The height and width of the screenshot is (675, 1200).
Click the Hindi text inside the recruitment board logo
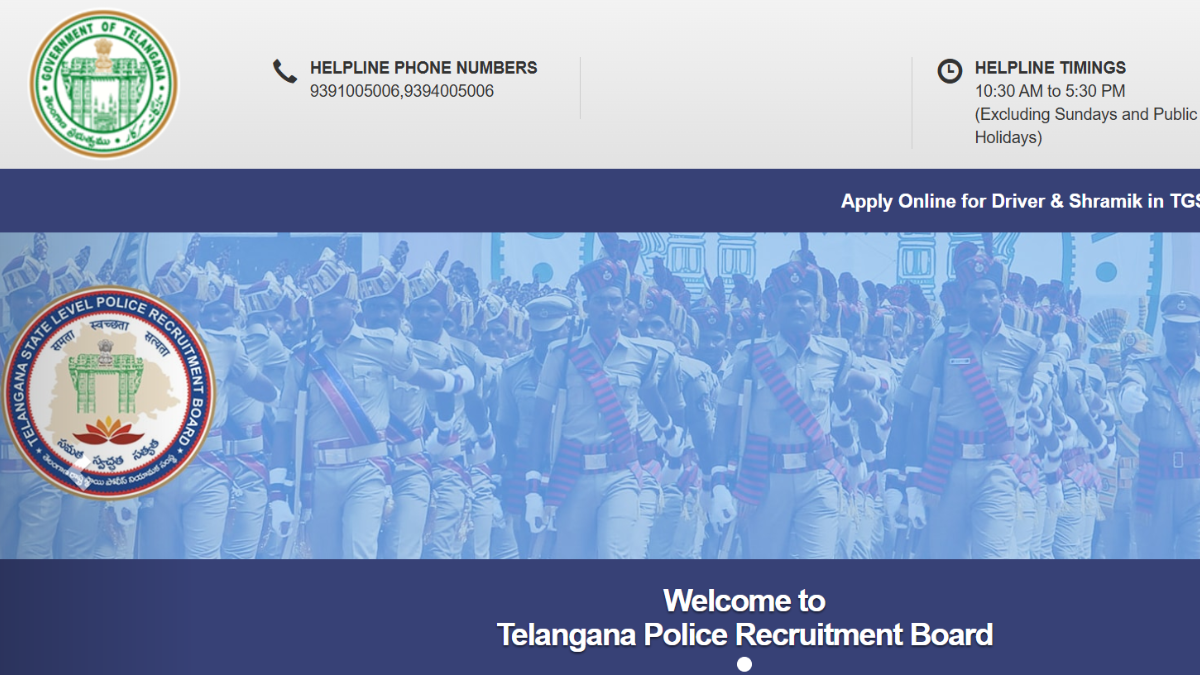point(107,329)
